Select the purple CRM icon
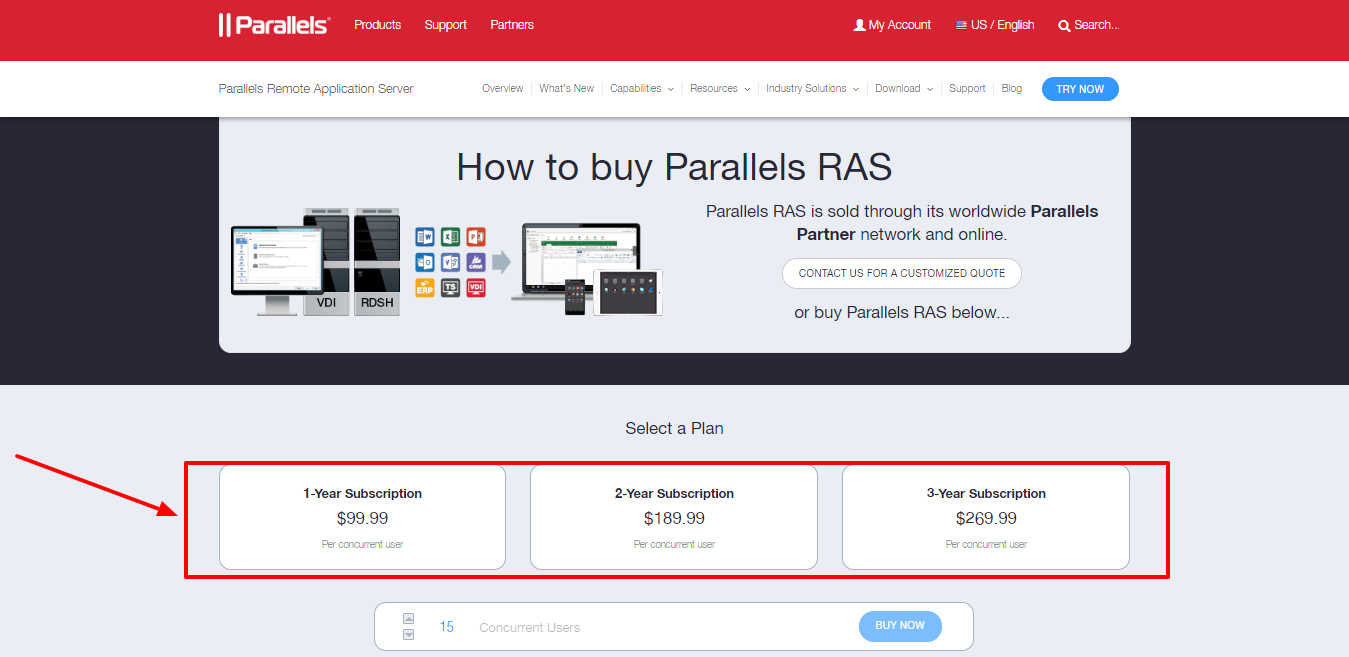Screen dimensions: 1349x657 476,262
